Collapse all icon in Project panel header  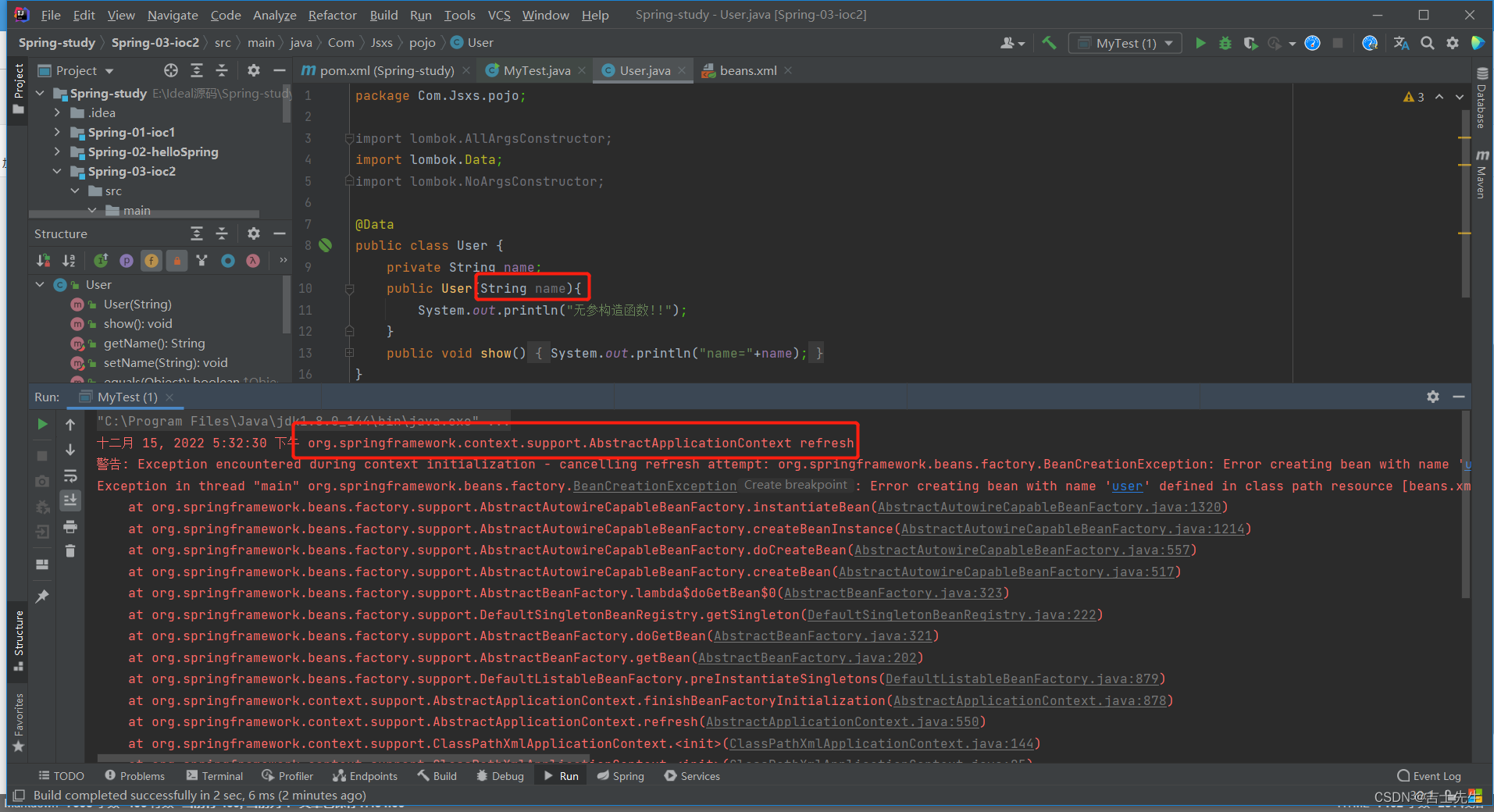click(x=222, y=71)
